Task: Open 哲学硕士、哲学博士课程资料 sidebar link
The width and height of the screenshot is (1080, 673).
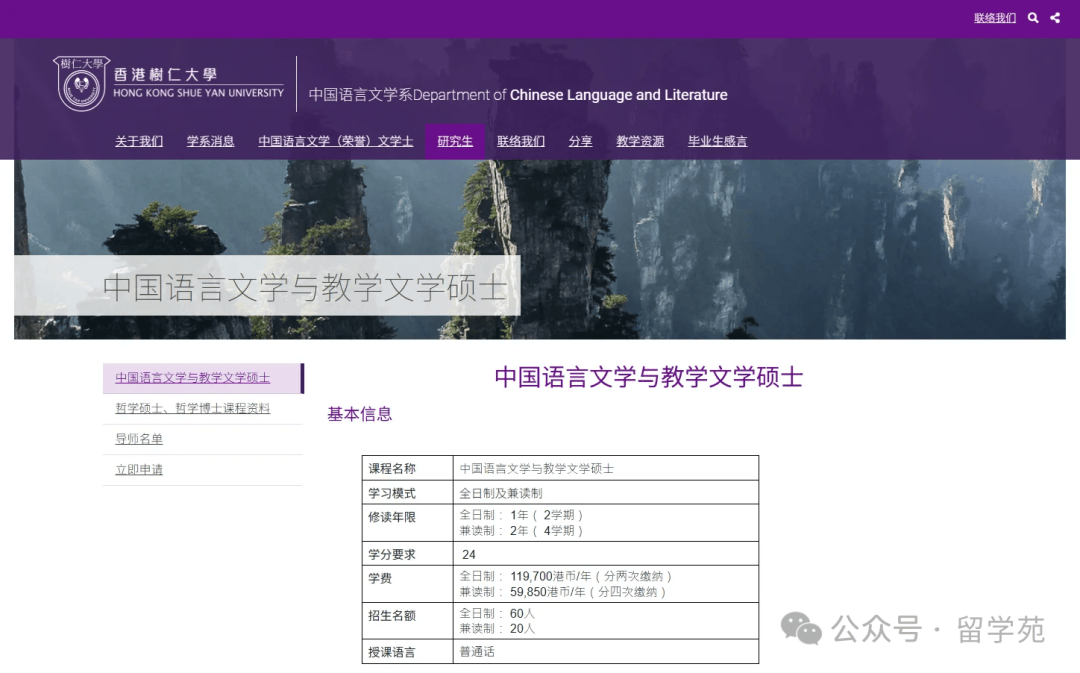Action: 192,409
